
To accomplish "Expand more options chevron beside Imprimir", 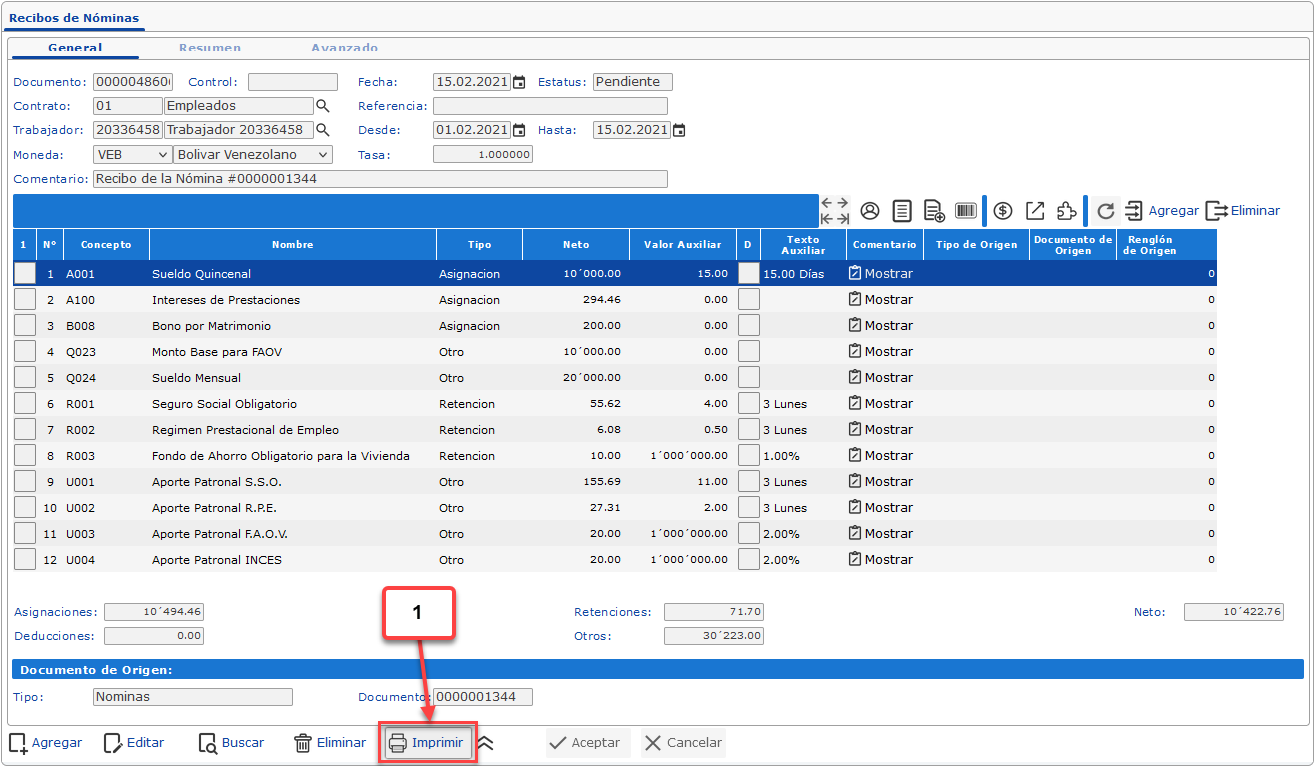I will click(x=485, y=743).
